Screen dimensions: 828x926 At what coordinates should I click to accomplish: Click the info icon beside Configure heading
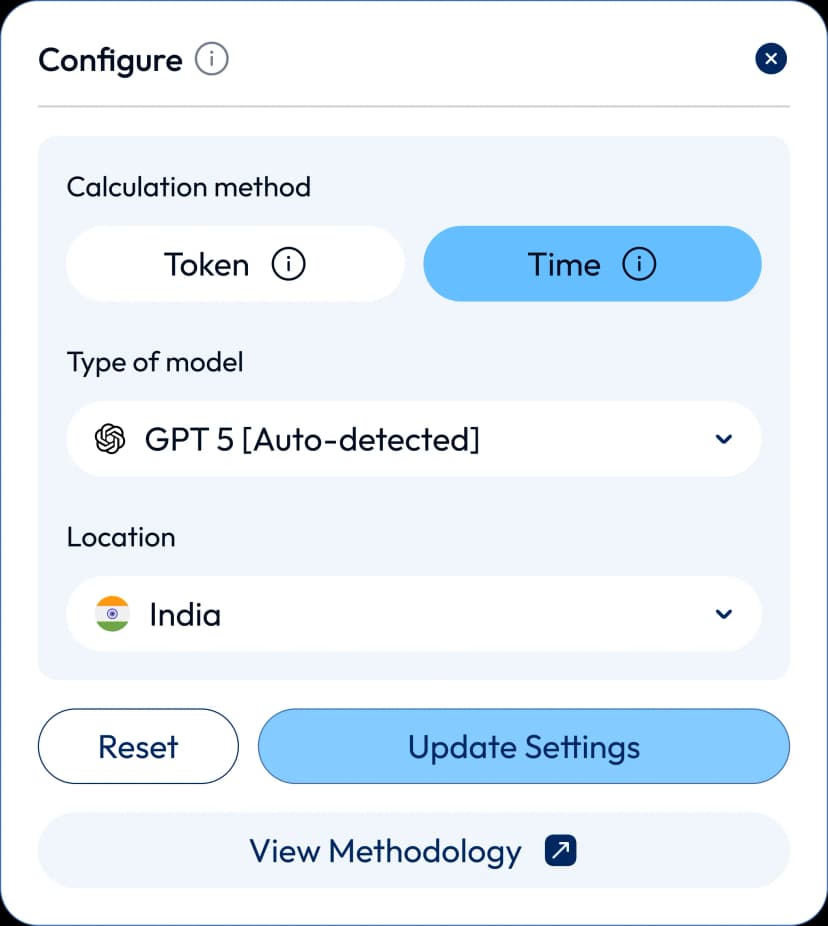coord(214,60)
